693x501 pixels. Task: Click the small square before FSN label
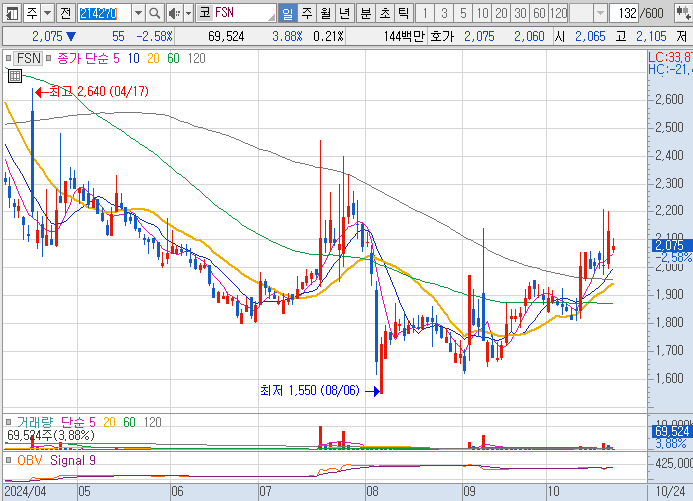pyautogui.click(x=8, y=58)
